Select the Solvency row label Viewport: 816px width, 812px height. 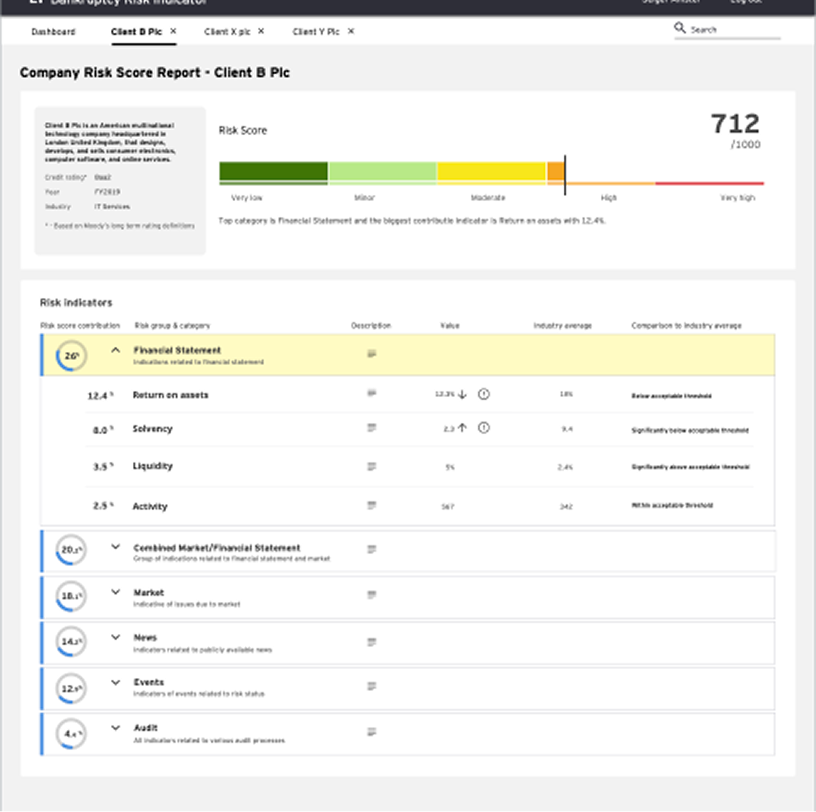(x=152, y=429)
